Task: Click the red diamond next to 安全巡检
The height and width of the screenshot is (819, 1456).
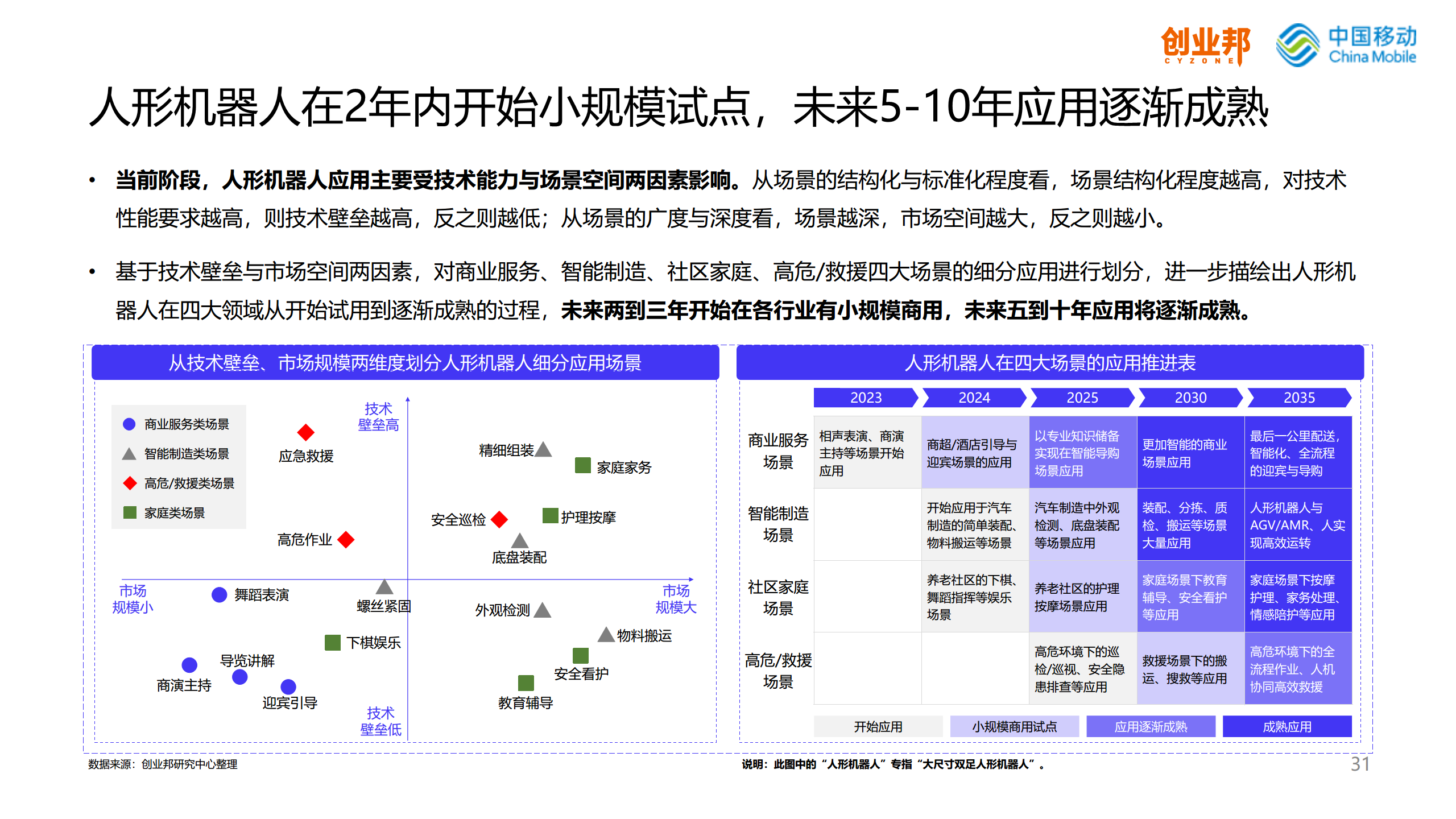Action: click(x=499, y=519)
